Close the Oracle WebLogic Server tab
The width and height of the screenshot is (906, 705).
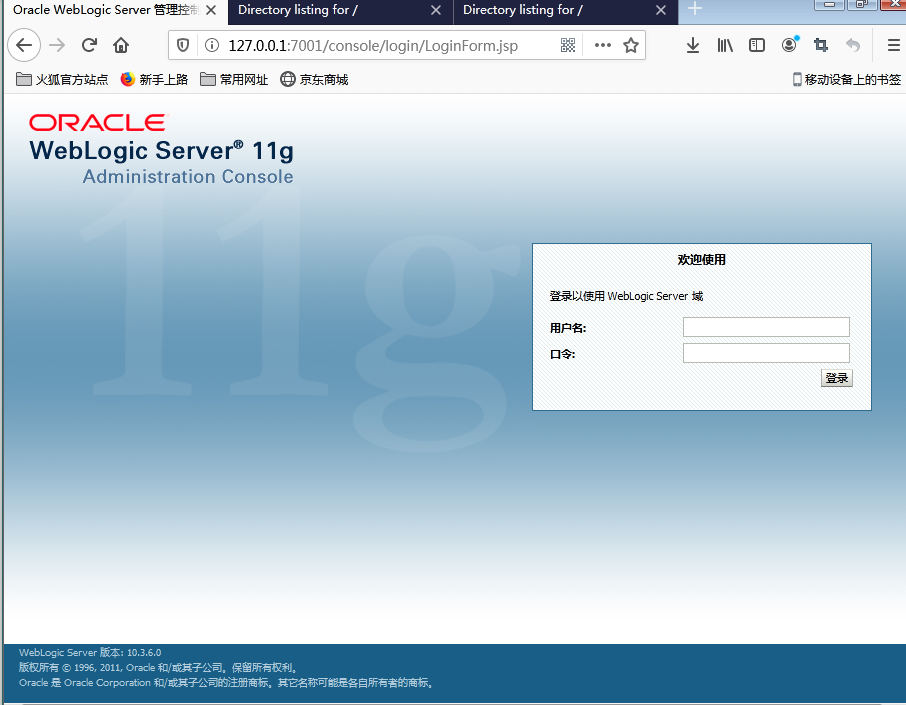pyautogui.click(x=211, y=10)
